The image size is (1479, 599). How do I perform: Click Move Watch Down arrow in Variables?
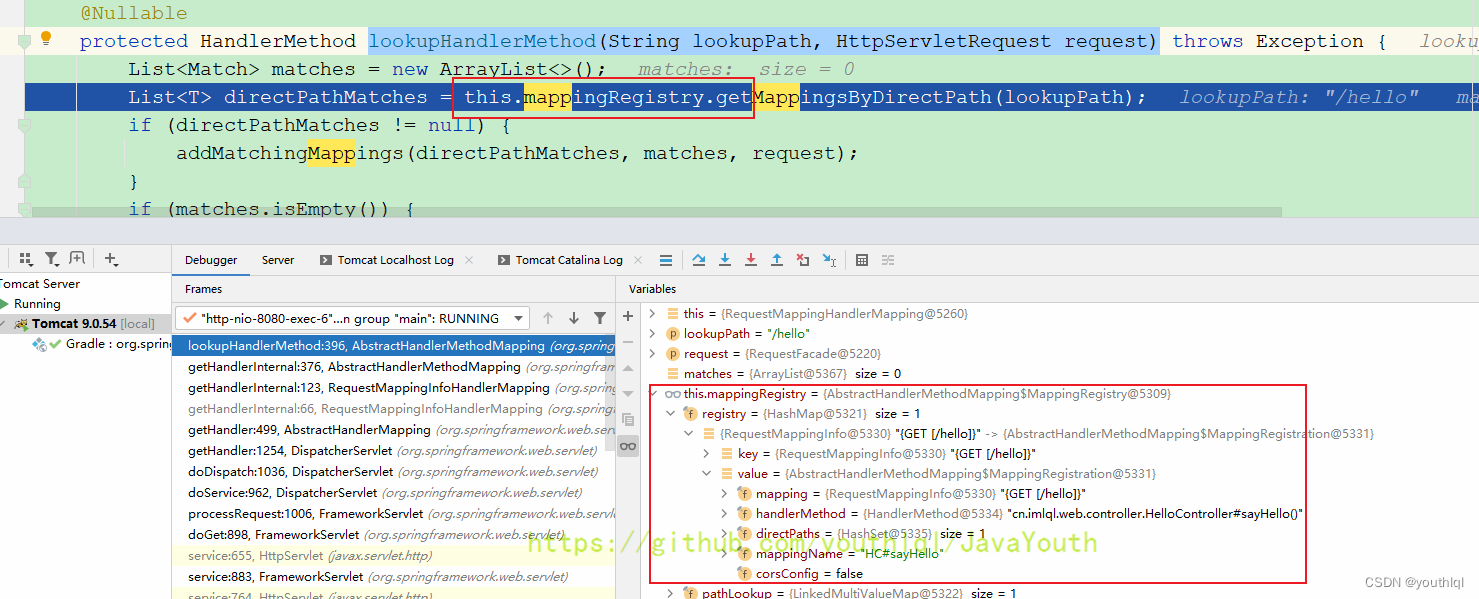[x=628, y=394]
